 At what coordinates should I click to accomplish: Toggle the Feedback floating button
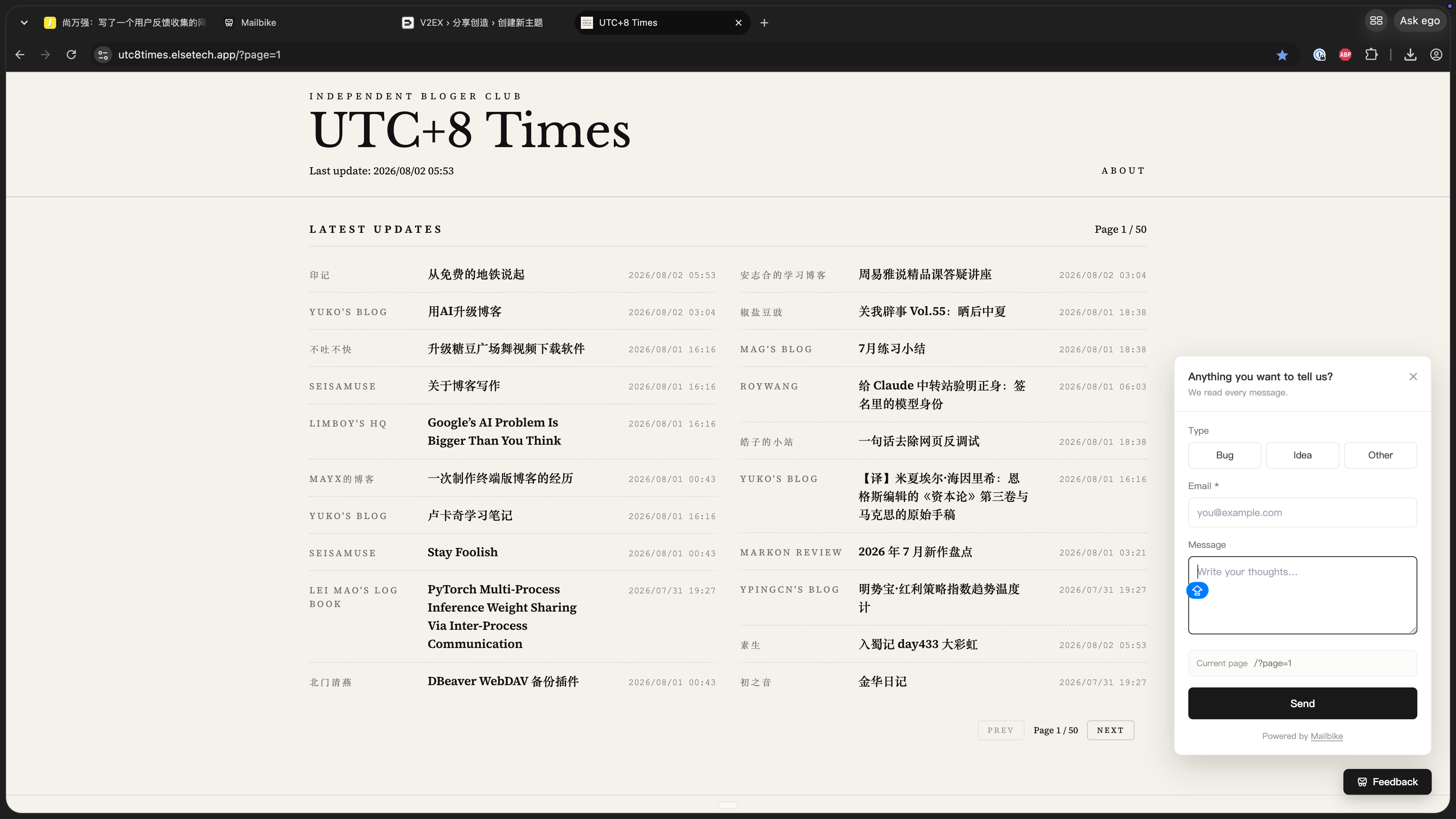pos(1387,782)
